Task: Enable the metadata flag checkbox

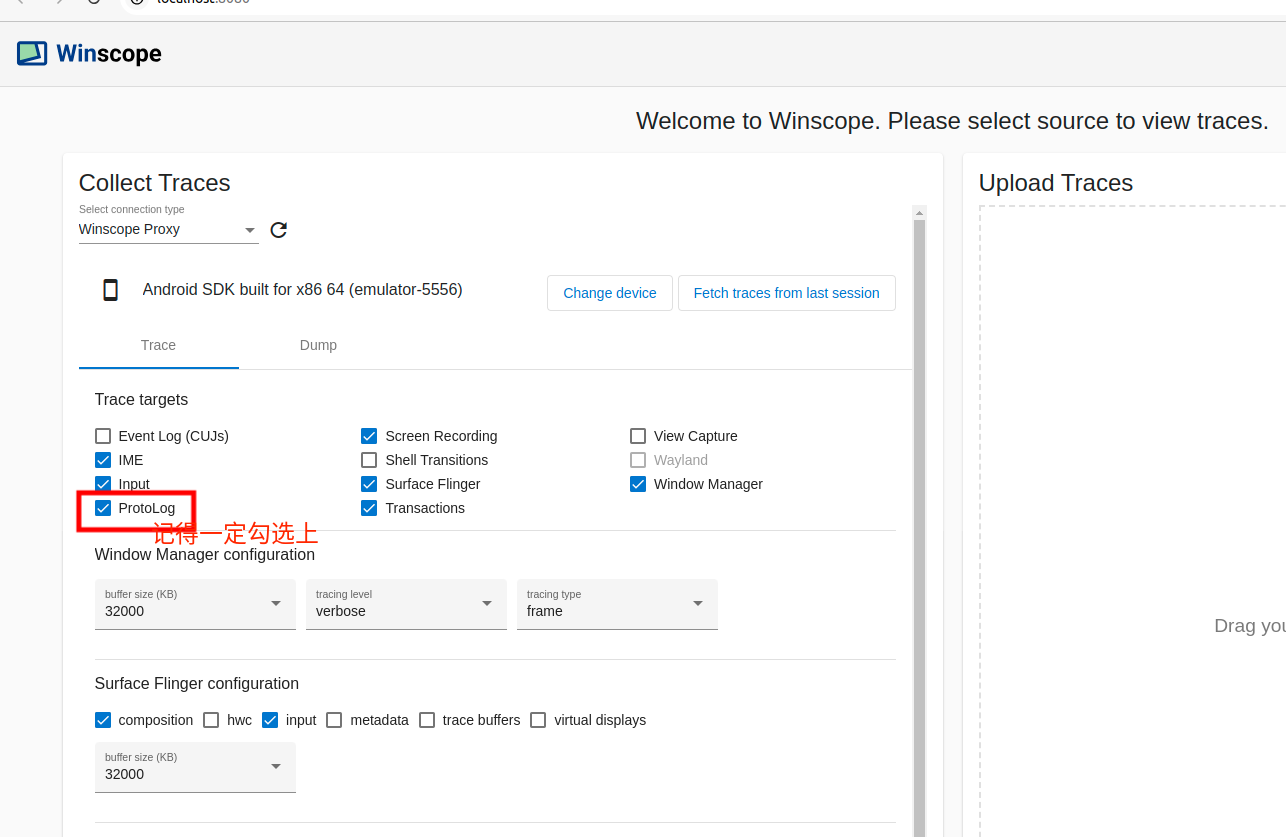Action: [334, 720]
